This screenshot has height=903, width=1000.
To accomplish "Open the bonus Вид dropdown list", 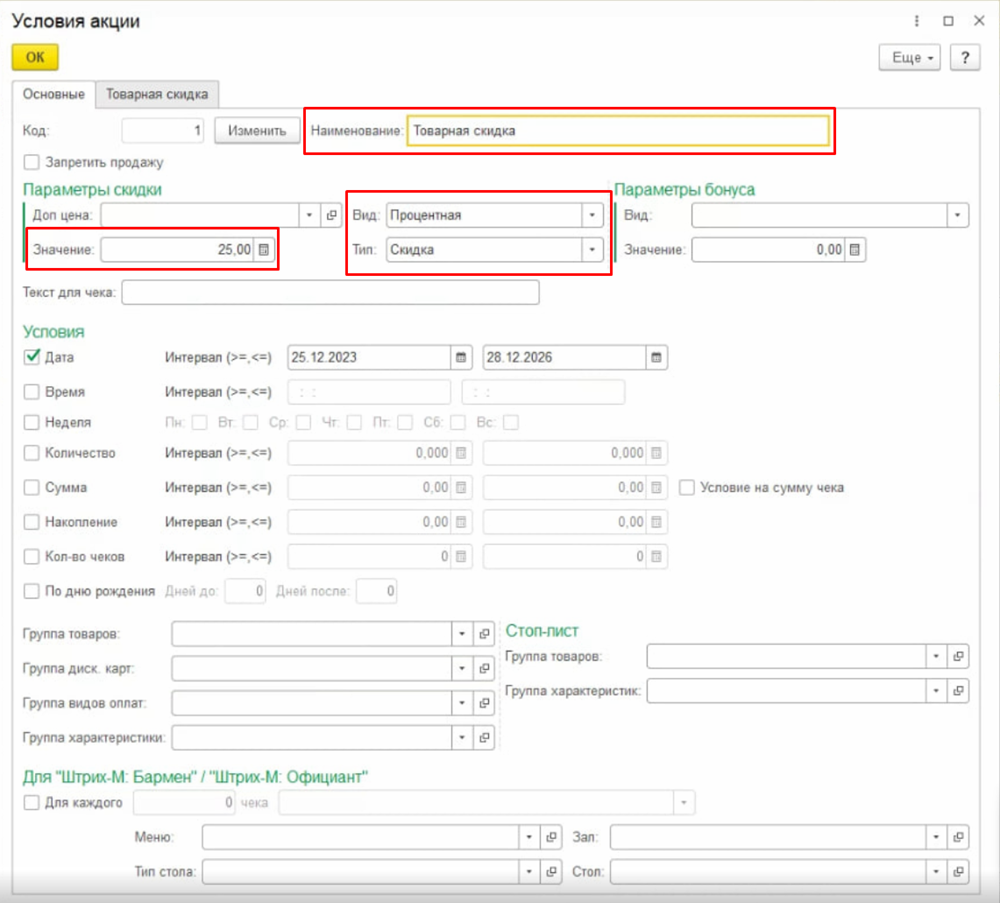I will [x=958, y=215].
